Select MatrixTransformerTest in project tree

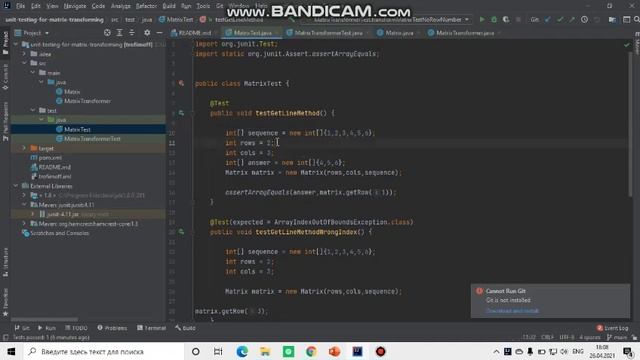[x=92, y=139]
